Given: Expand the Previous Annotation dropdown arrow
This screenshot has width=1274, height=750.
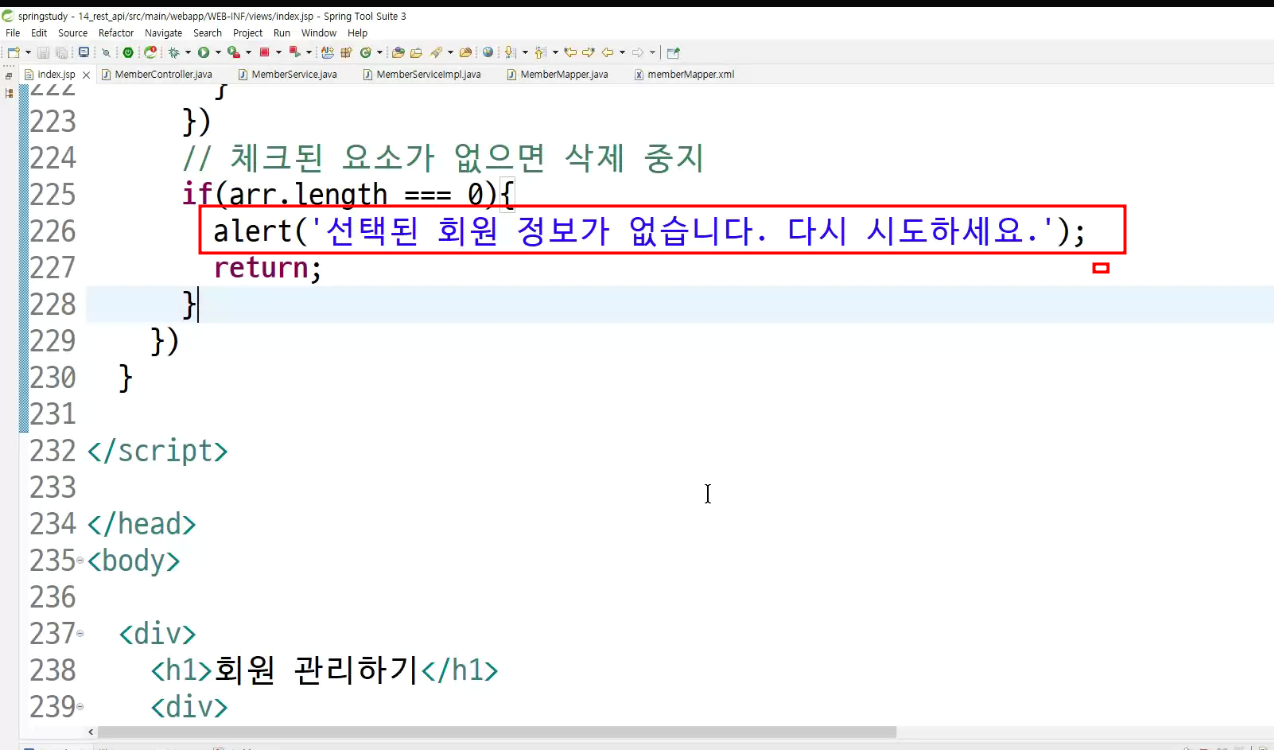Looking at the screenshot, I should tap(556, 52).
